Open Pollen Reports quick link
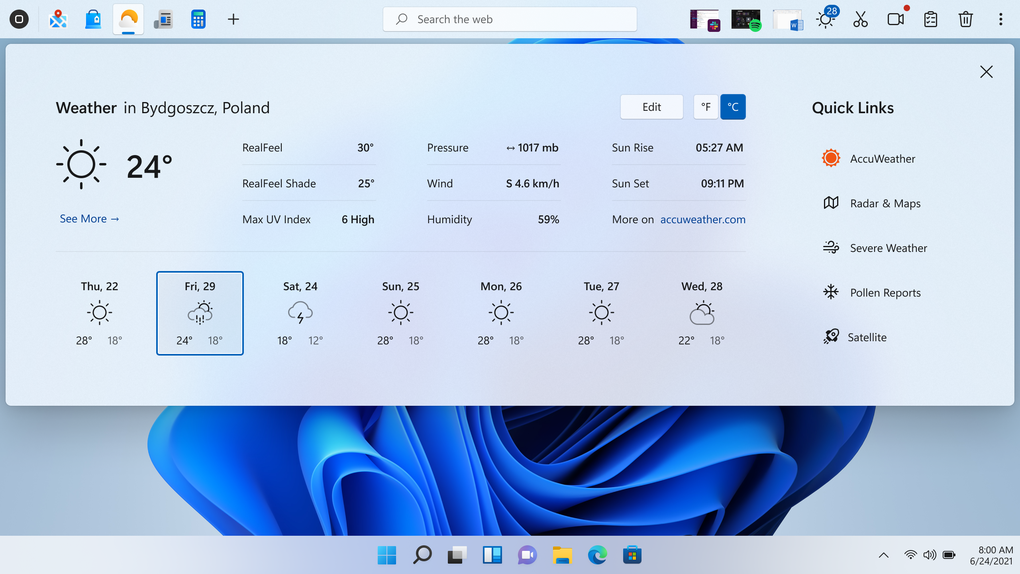This screenshot has width=1020, height=574. [x=871, y=293]
